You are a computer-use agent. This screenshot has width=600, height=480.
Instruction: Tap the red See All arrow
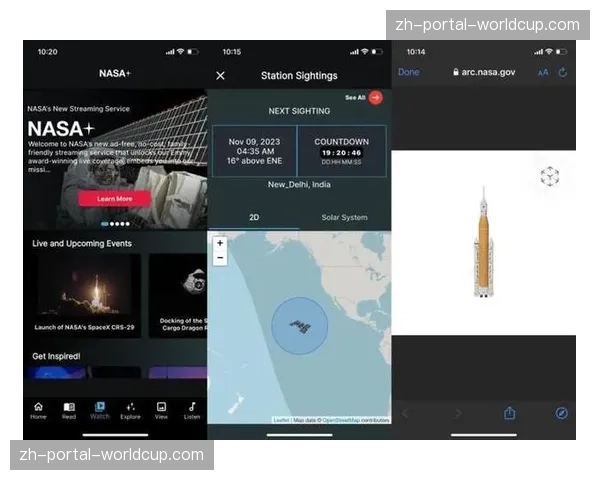375,97
